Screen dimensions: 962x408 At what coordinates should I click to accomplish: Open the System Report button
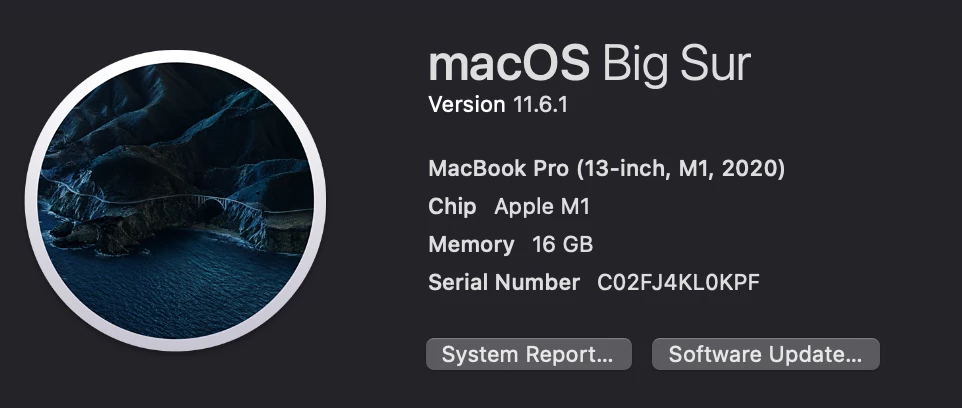528,354
